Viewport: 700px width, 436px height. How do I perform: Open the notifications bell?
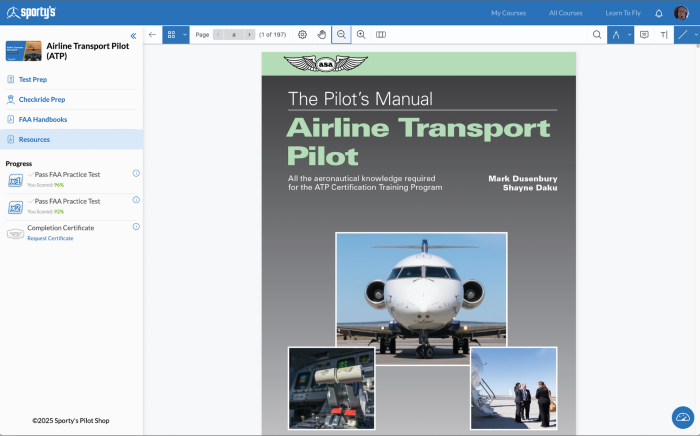click(659, 13)
